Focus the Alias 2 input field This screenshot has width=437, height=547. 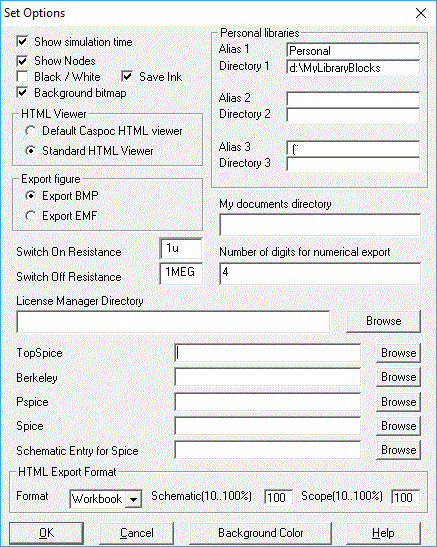[353, 99]
